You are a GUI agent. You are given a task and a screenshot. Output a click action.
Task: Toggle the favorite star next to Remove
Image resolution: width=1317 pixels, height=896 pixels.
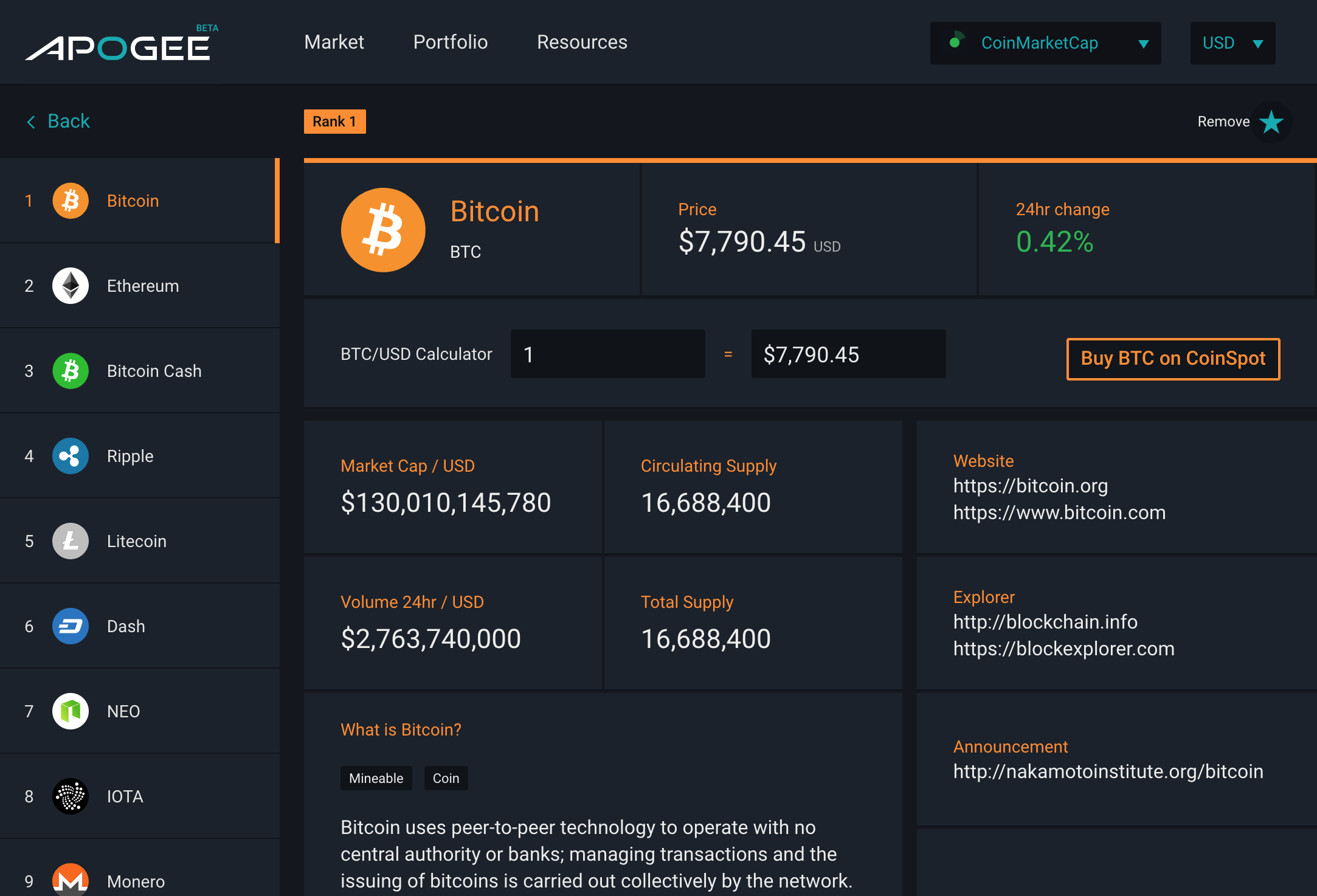tap(1271, 122)
